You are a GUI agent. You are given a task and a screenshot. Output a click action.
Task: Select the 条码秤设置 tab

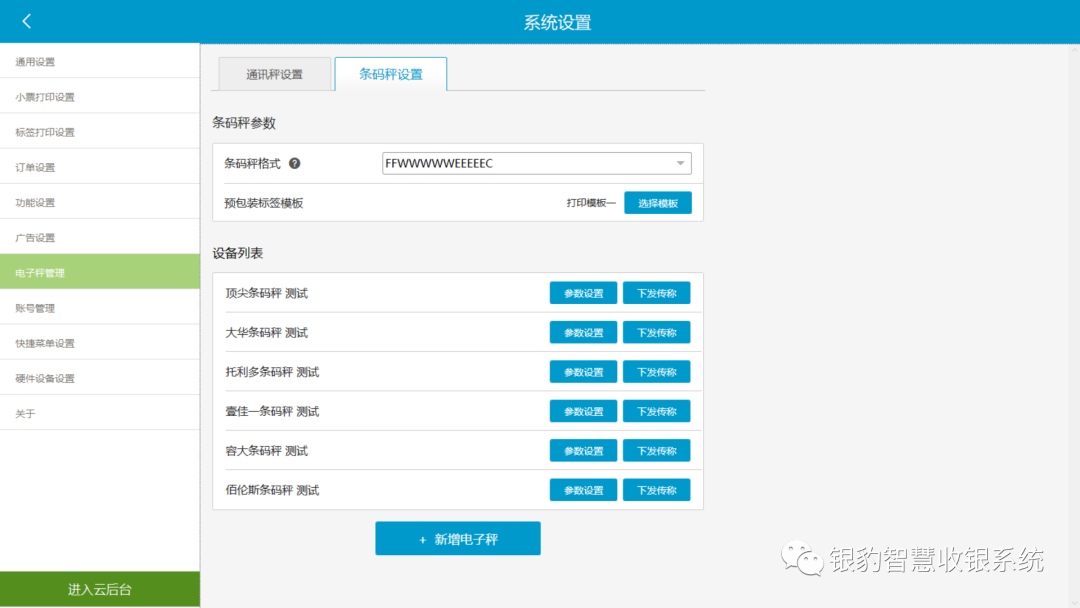[390, 73]
